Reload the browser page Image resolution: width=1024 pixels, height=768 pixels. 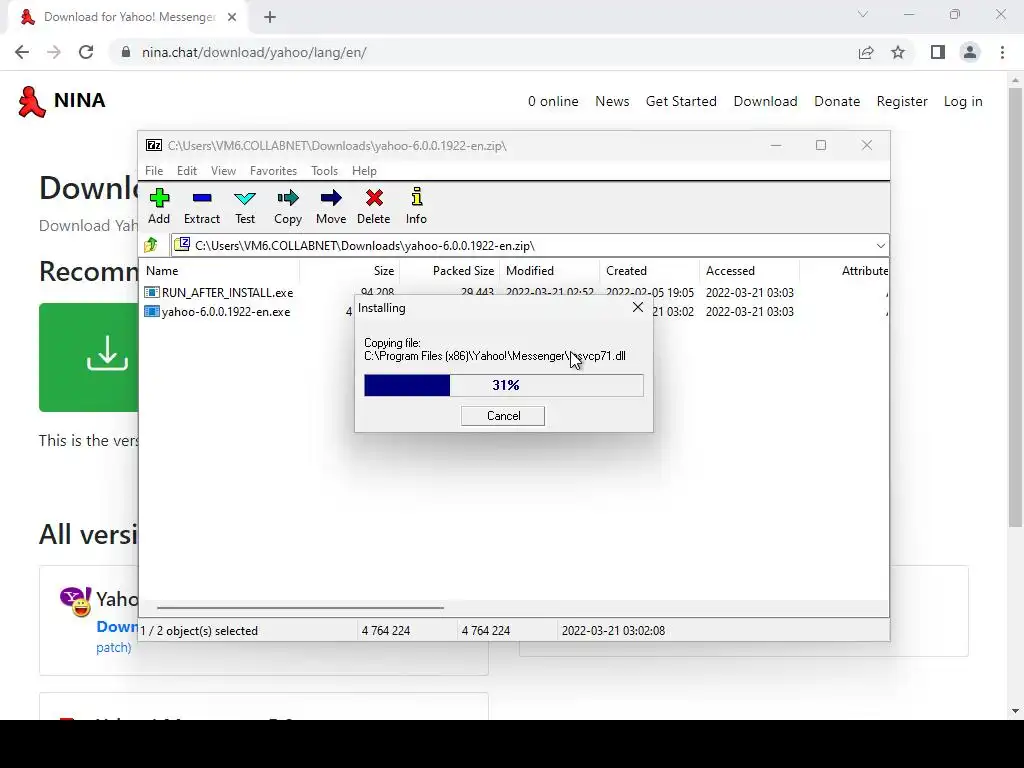[86, 52]
